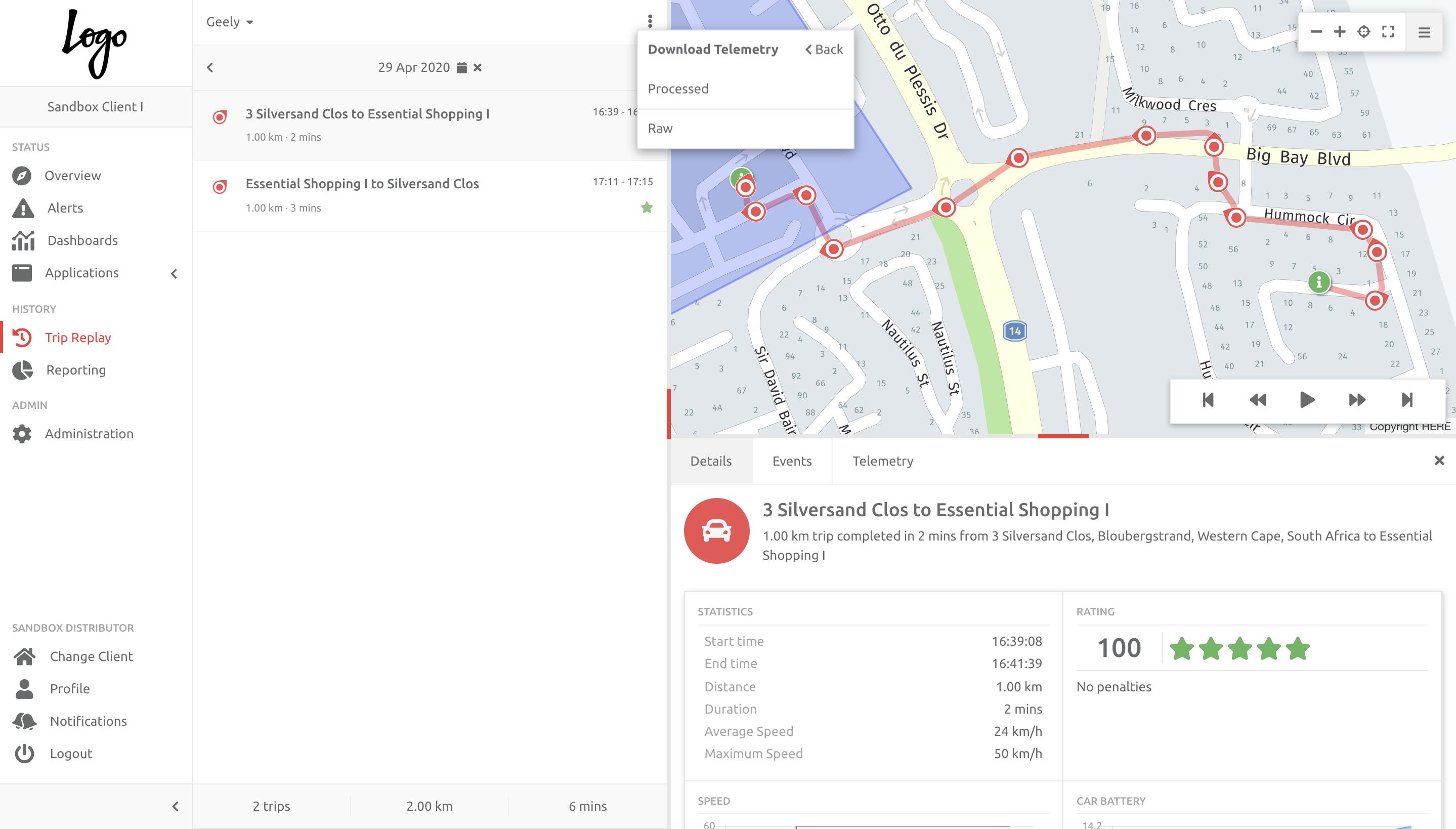Click the calendar icon to change date
This screenshot has width=1456, height=829.
pyautogui.click(x=461, y=67)
